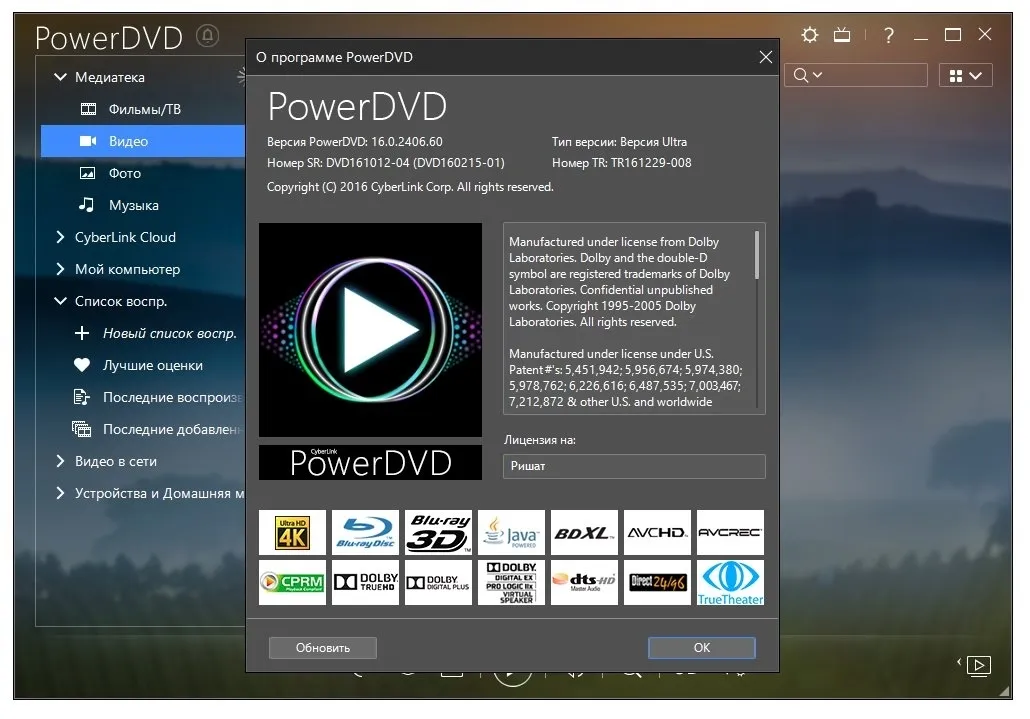The image size is (1030, 719).
Task: Click the Обновить button
Action: [x=323, y=647]
